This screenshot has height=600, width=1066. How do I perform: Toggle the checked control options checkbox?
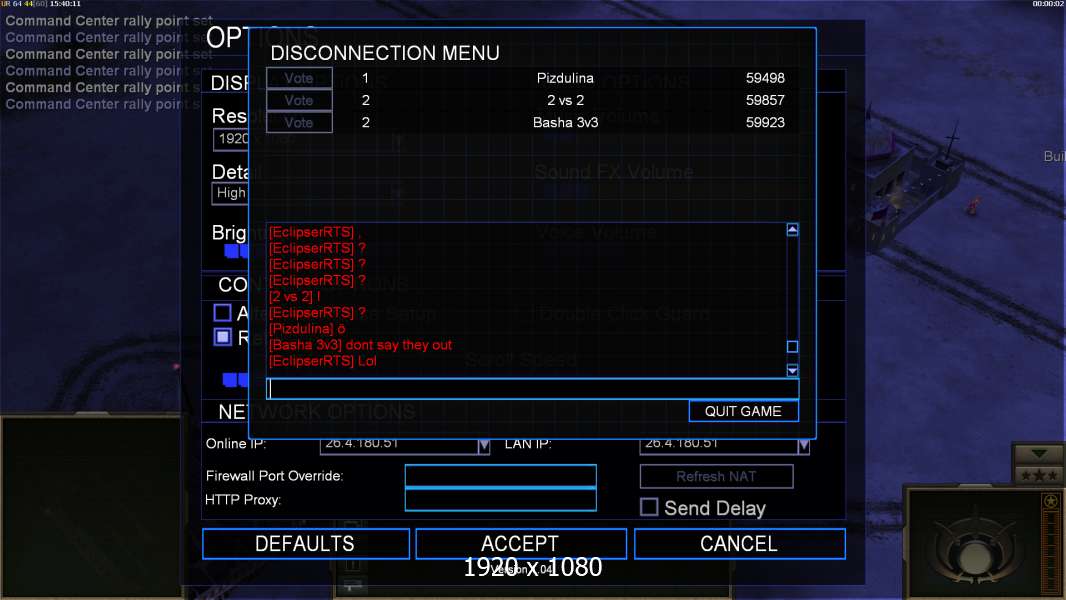(222, 337)
